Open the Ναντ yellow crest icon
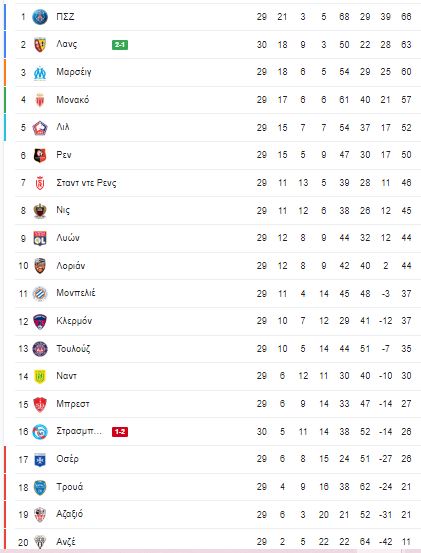The height and width of the screenshot is (553, 421). (40, 376)
